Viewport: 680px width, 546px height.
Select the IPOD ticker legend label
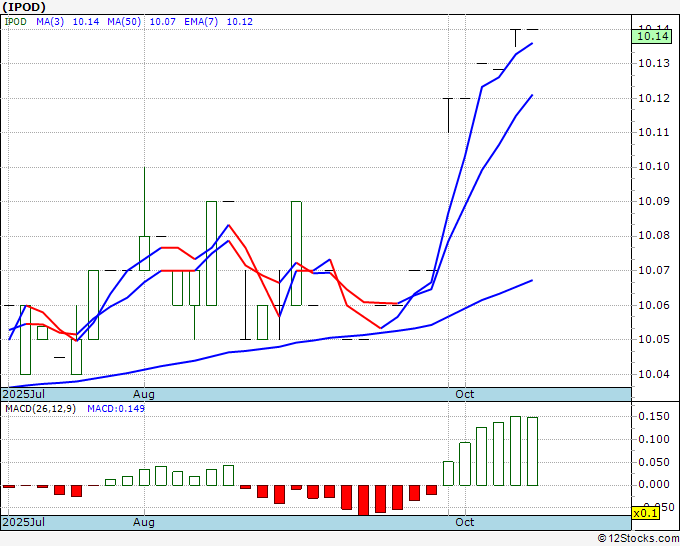[16, 22]
